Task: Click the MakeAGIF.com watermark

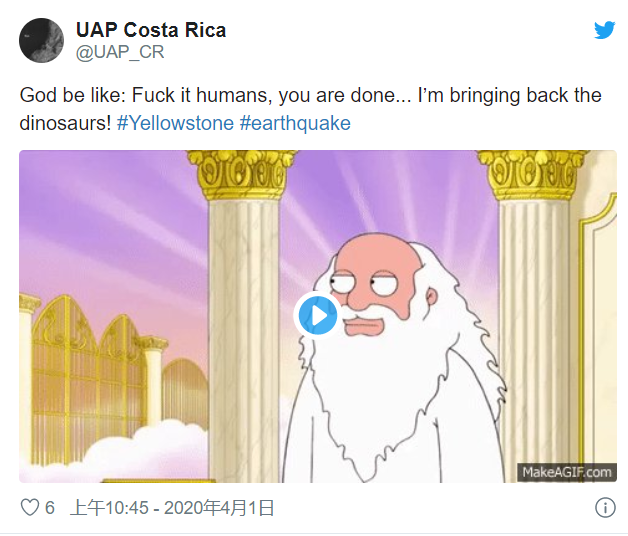Action: (x=566, y=472)
